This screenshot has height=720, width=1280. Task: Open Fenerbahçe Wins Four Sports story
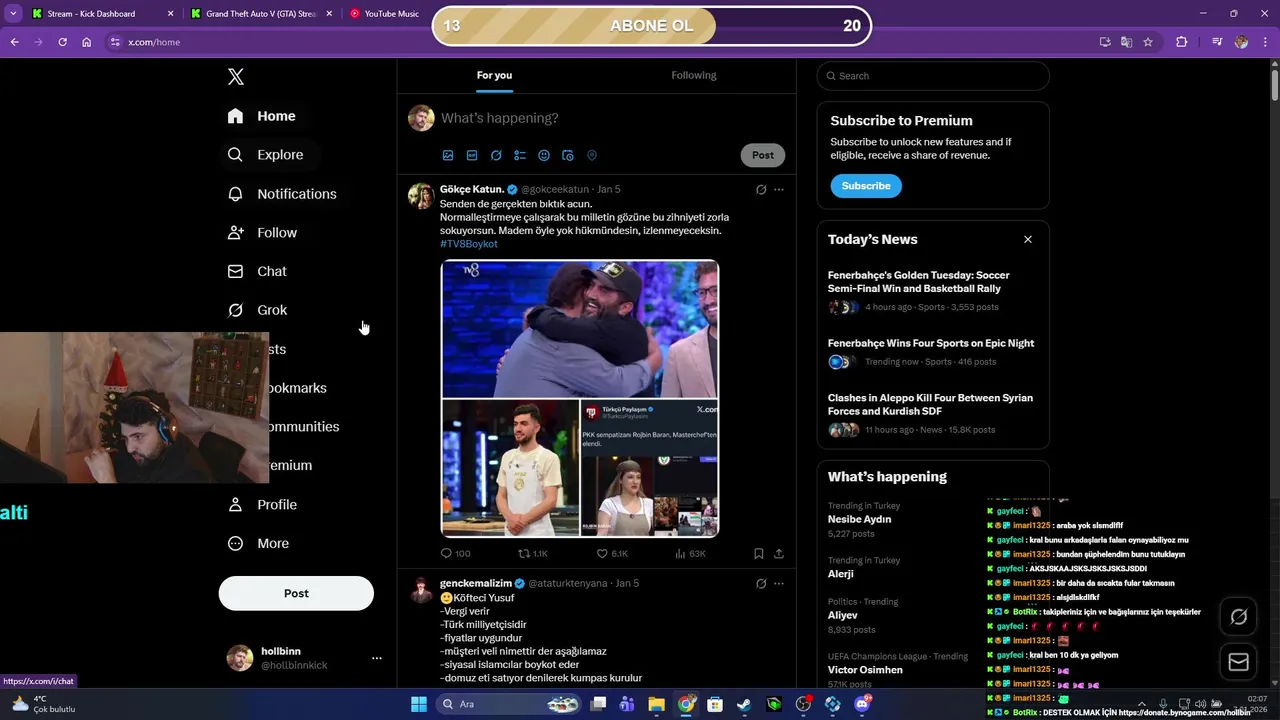click(x=933, y=352)
